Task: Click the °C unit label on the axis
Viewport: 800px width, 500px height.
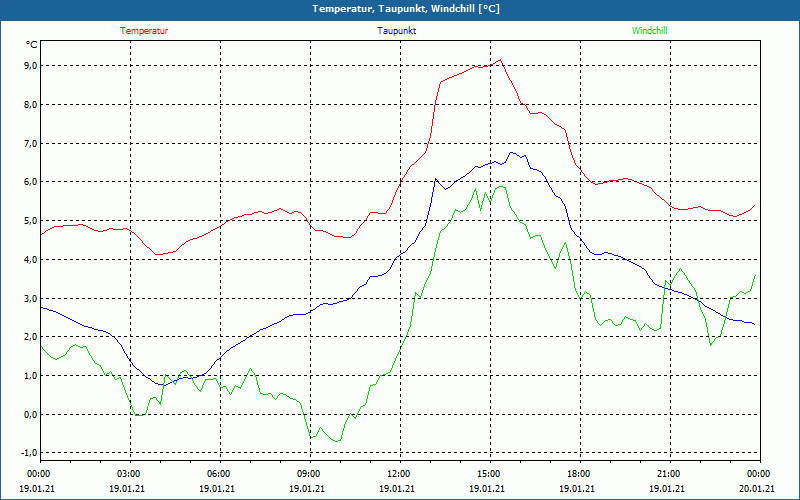Action: 32,45
